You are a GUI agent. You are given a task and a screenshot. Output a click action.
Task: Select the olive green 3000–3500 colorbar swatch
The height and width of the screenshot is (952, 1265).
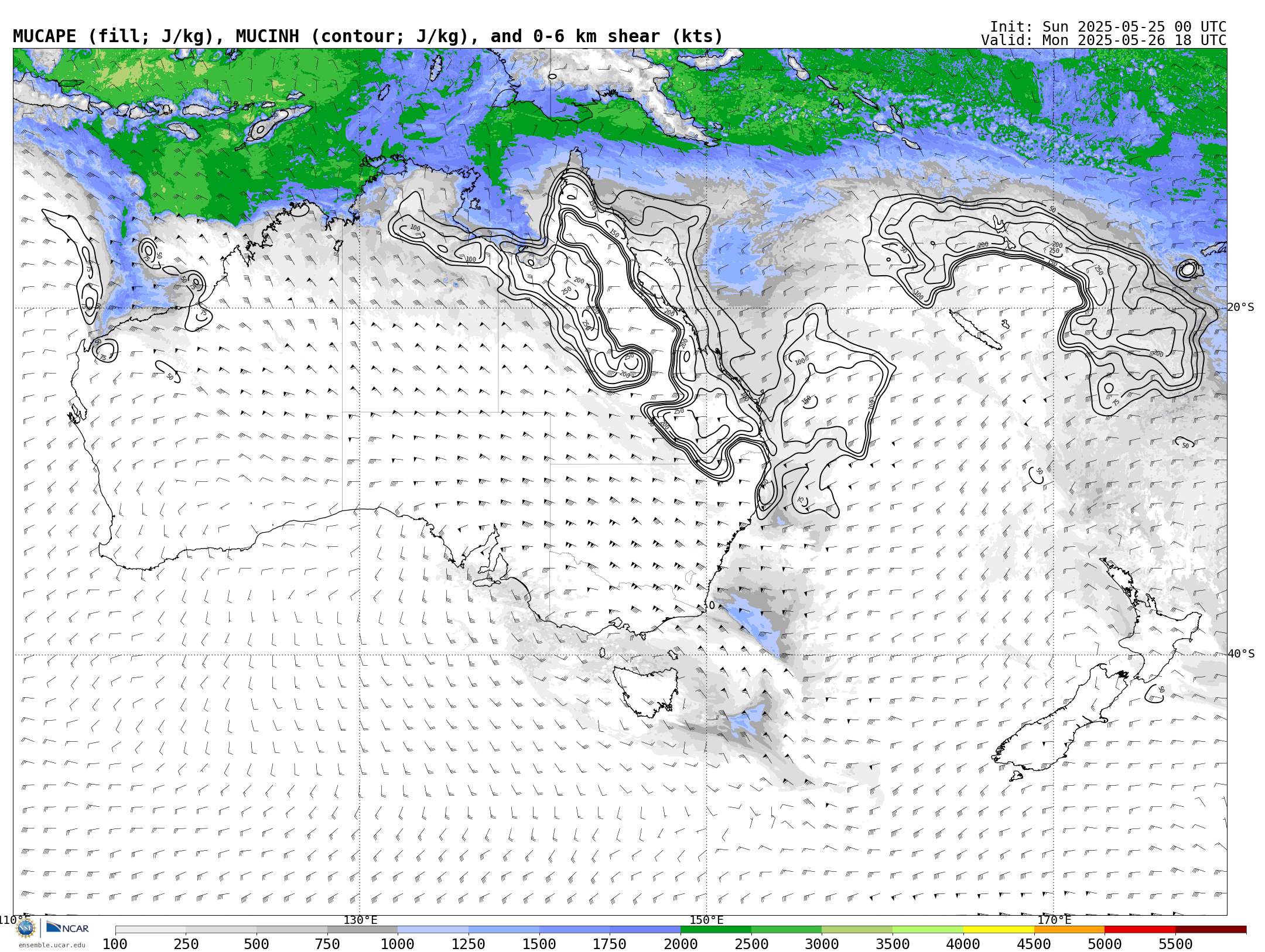tap(857, 930)
